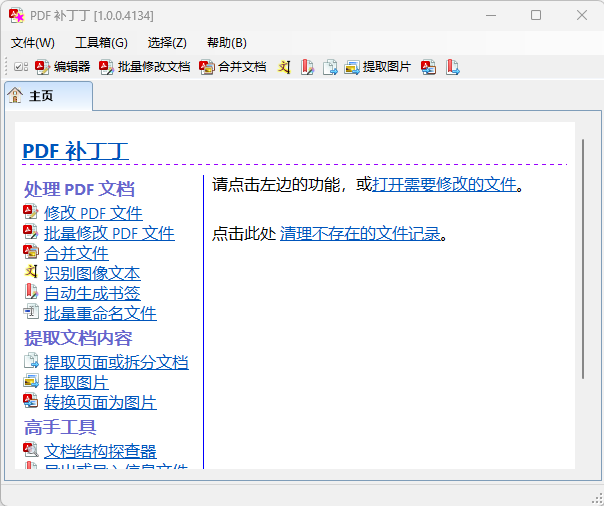Open the 提取图片 link in the page
The width and height of the screenshot is (604, 506).
point(76,382)
